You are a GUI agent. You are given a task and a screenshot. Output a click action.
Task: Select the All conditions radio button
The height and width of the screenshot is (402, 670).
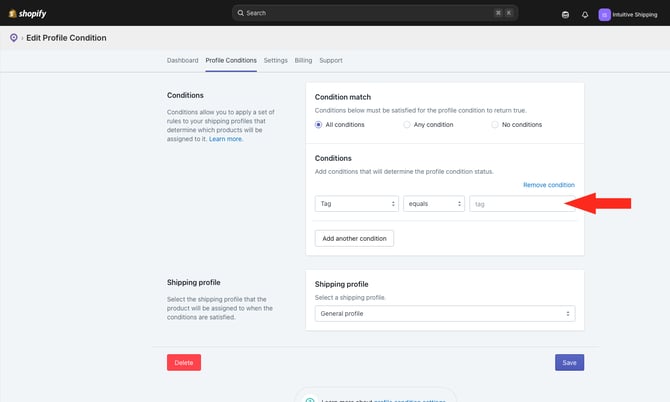pyautogui.click(x=318, y=125)
